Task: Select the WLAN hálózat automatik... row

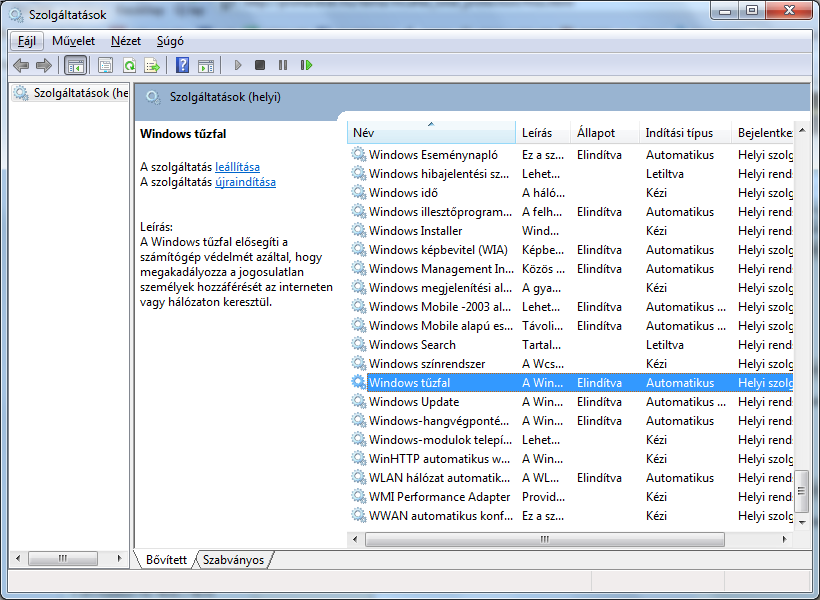Action: point(571,478)
